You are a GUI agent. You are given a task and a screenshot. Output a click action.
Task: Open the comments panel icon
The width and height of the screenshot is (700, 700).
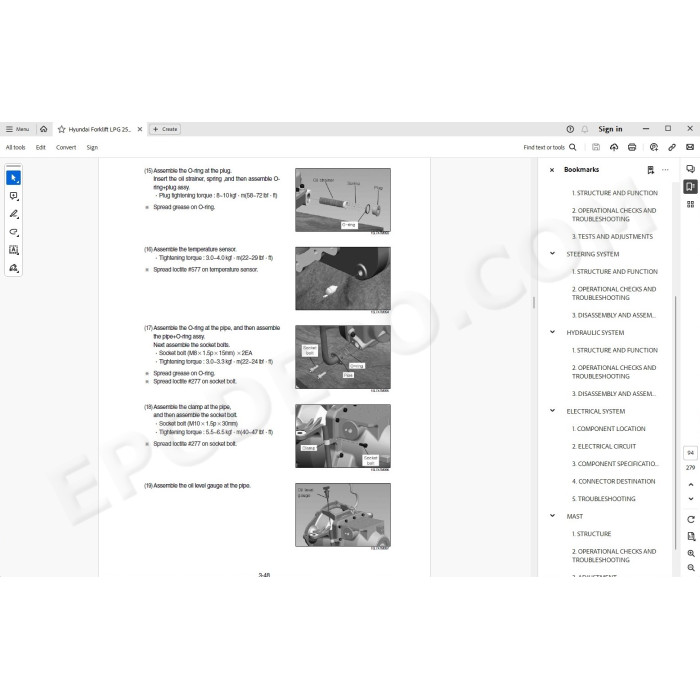pyautogui.click(x=690, y=169)
